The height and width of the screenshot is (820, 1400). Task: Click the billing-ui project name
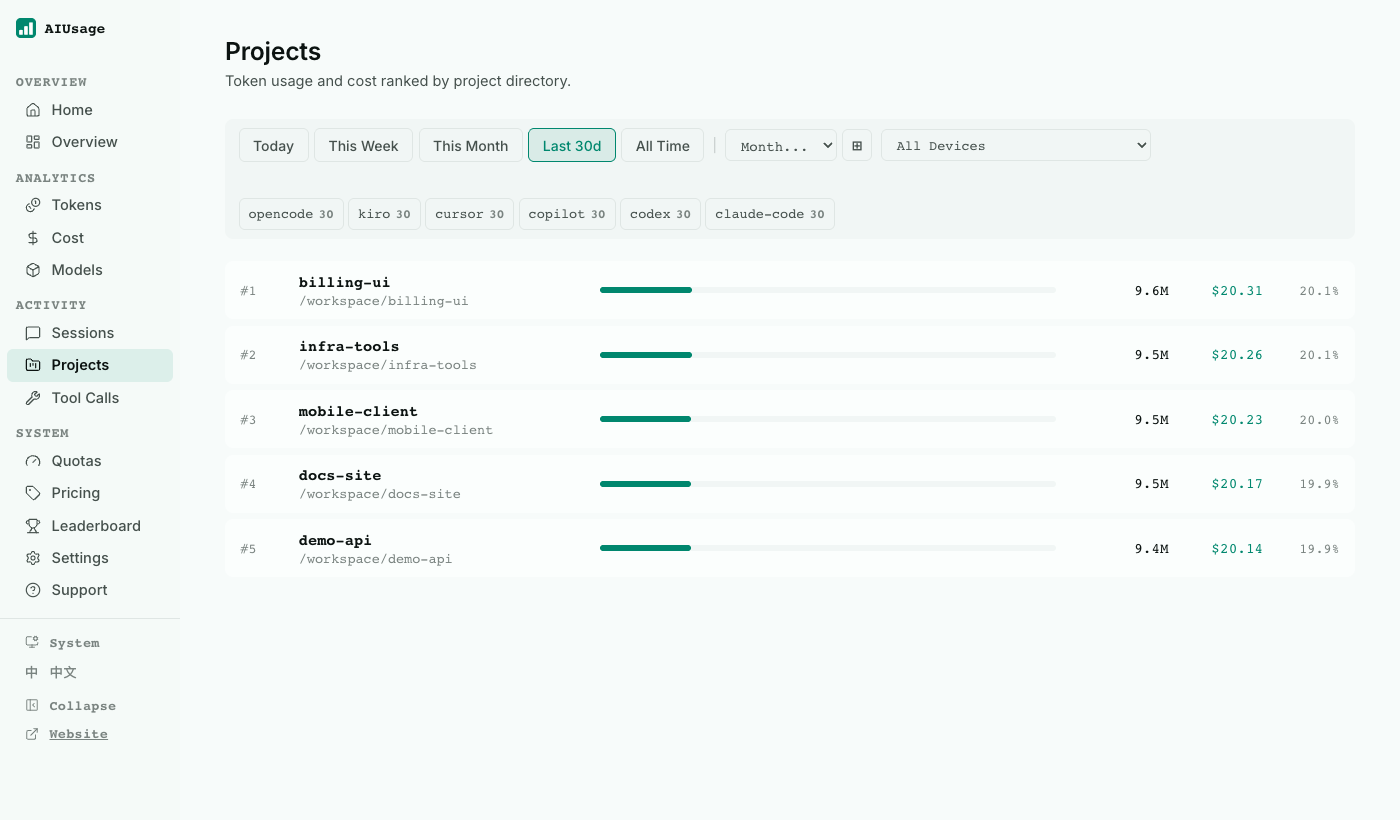click(344, 282)
